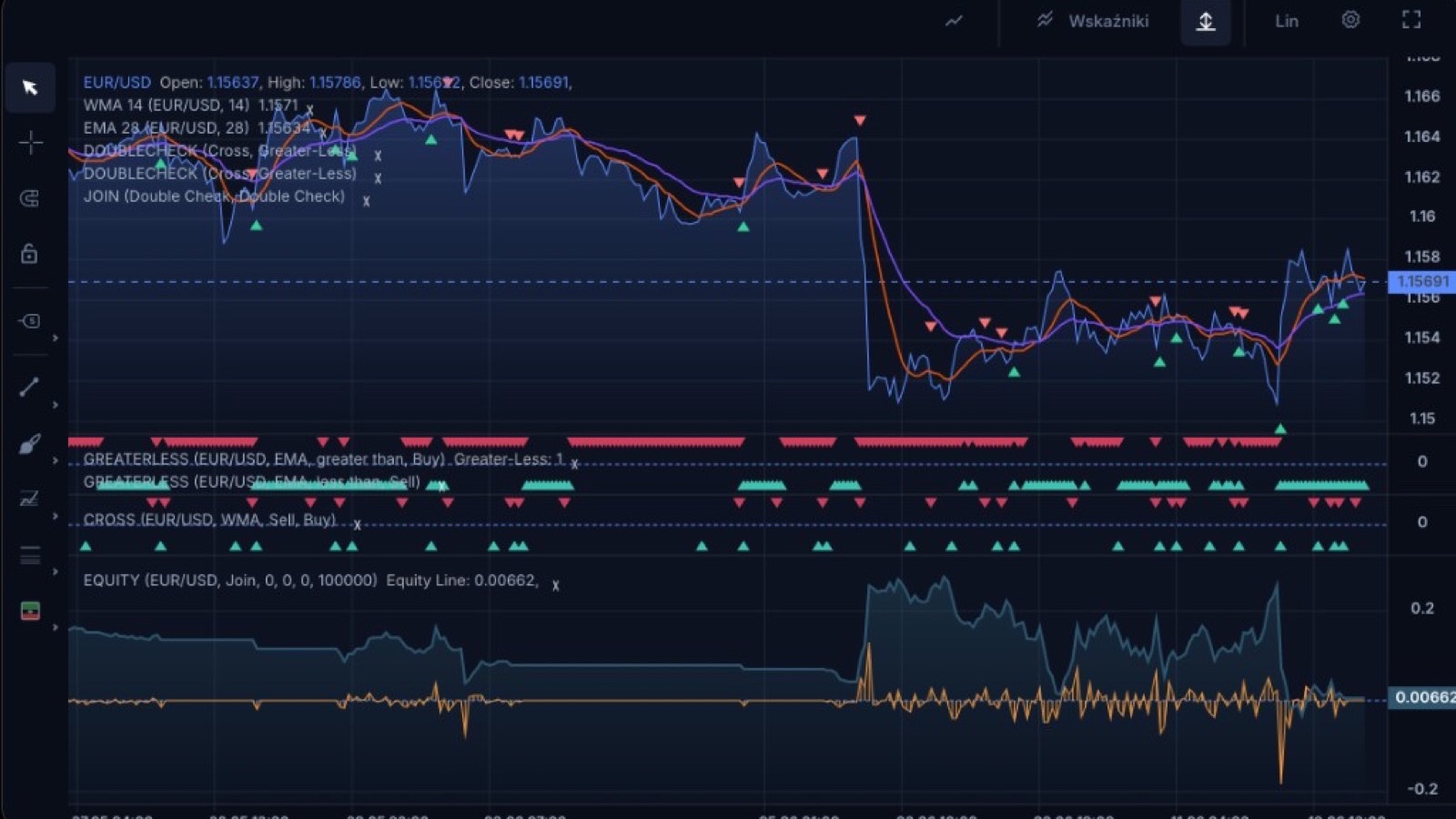
Task: Click the 1.158 price axis label
Action: coord(1422,257)
